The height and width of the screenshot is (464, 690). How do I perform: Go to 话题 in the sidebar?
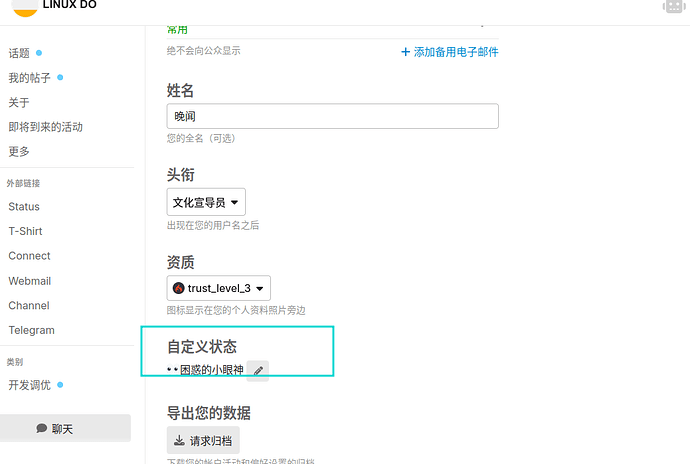tap(19, 53)
